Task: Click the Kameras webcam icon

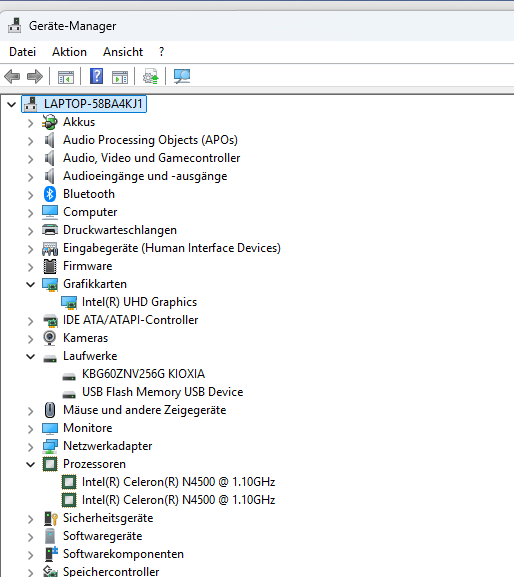Action: [50, 338]
